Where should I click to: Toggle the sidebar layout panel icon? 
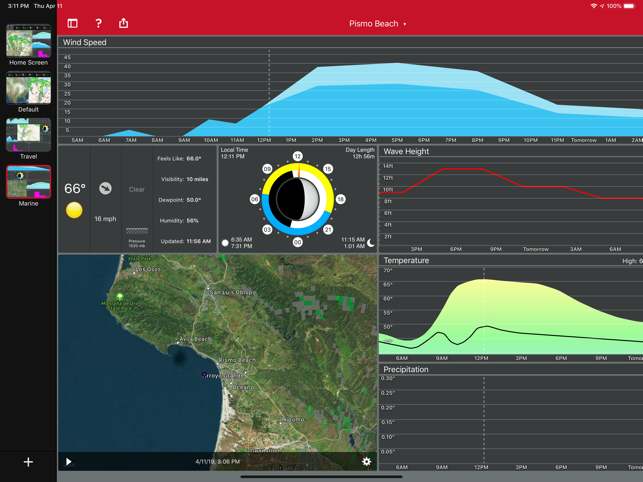73,23
